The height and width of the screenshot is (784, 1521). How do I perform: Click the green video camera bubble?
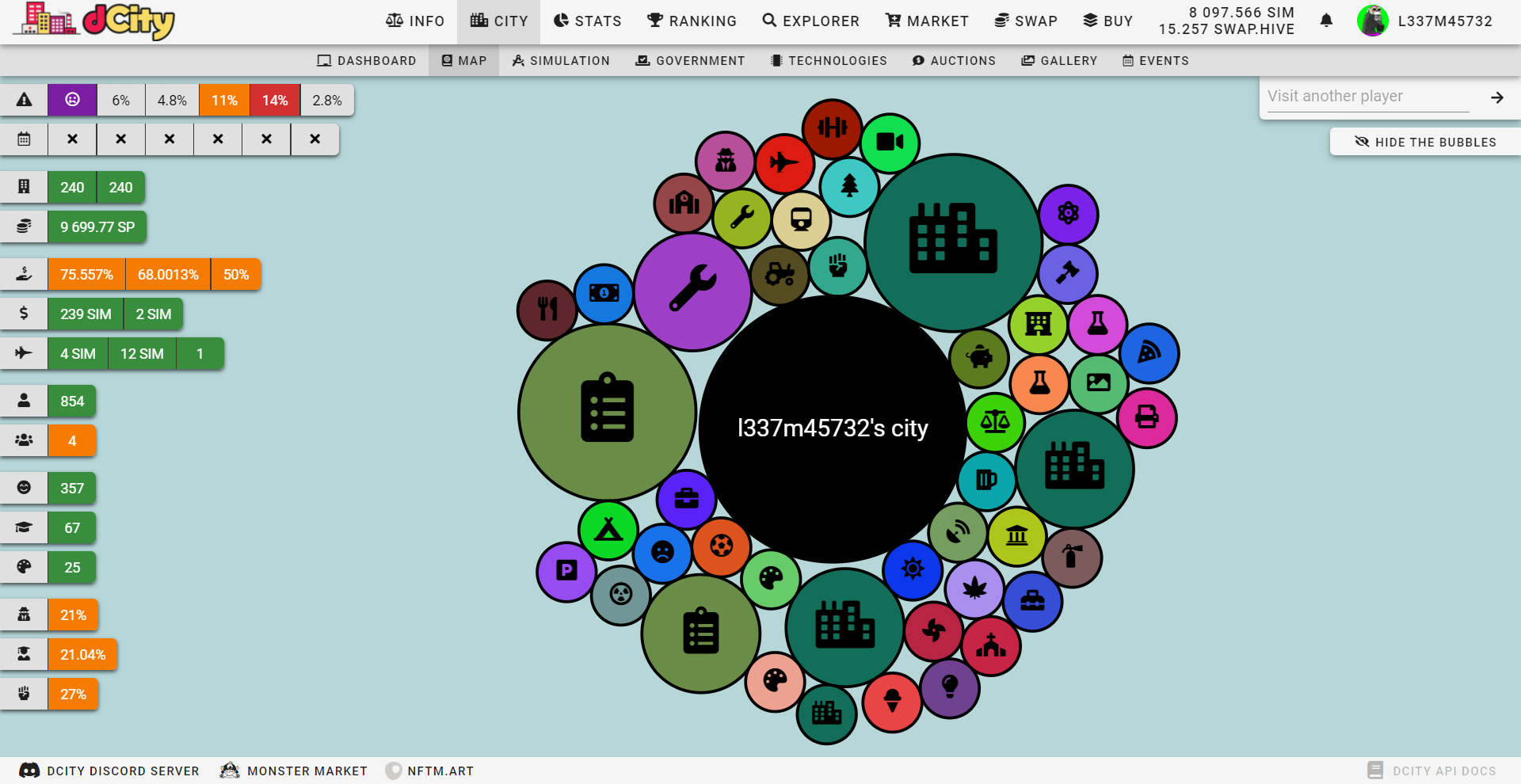[x=890, y=143]
